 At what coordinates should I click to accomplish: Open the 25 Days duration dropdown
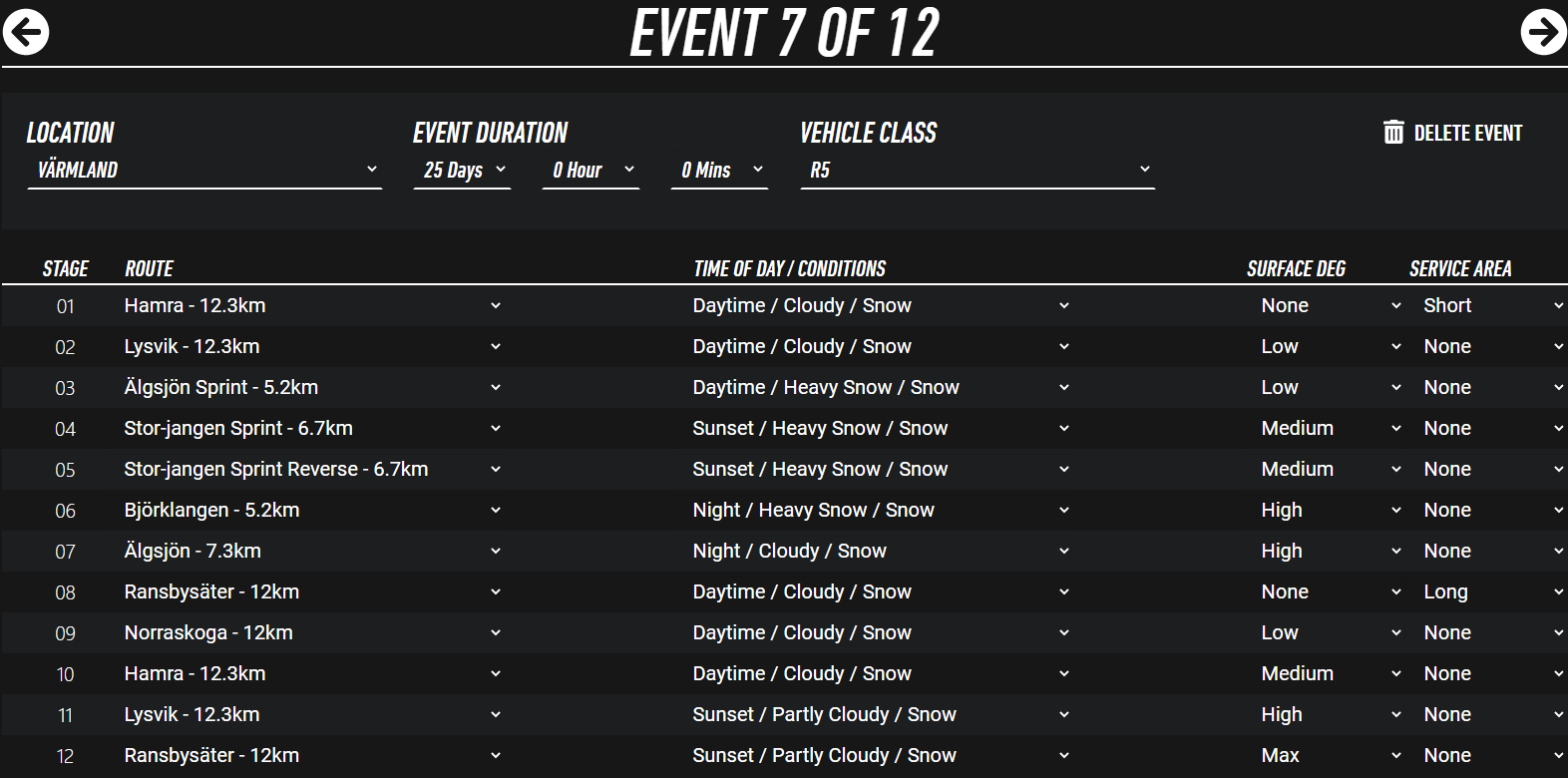(462, 170)
